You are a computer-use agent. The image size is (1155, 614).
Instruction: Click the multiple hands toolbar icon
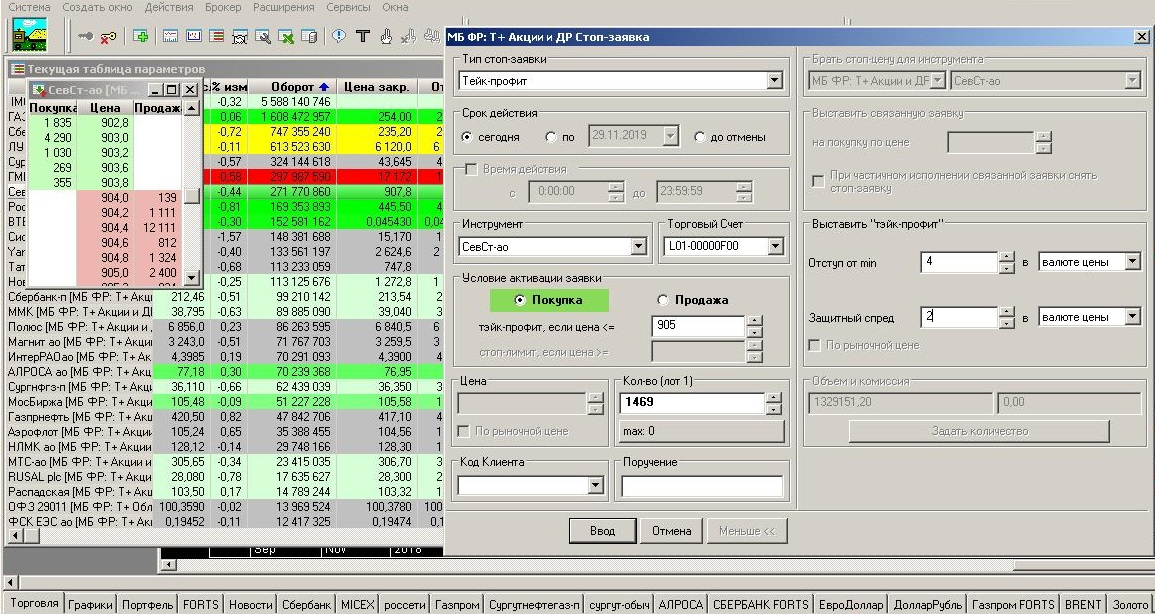[432, 36]
